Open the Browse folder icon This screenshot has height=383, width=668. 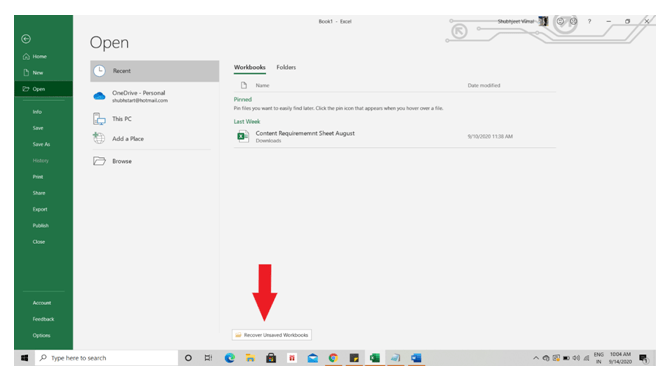99,161
